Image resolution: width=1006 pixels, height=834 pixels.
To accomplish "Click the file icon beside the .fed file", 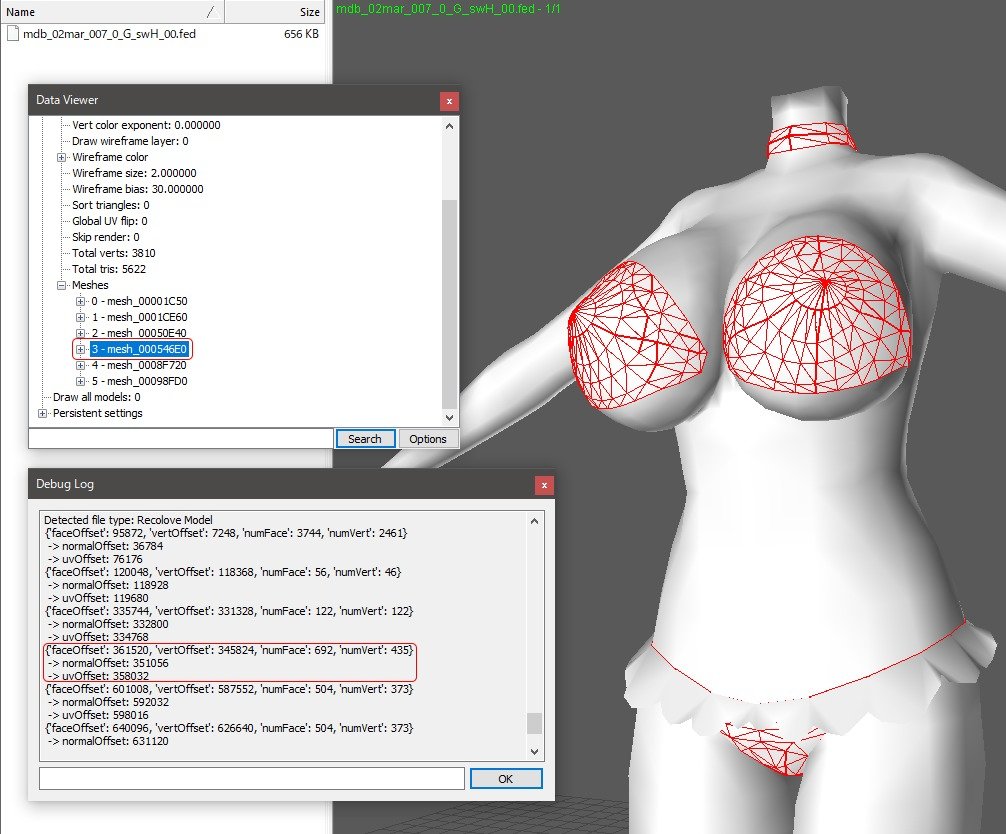I will point(13,33).
